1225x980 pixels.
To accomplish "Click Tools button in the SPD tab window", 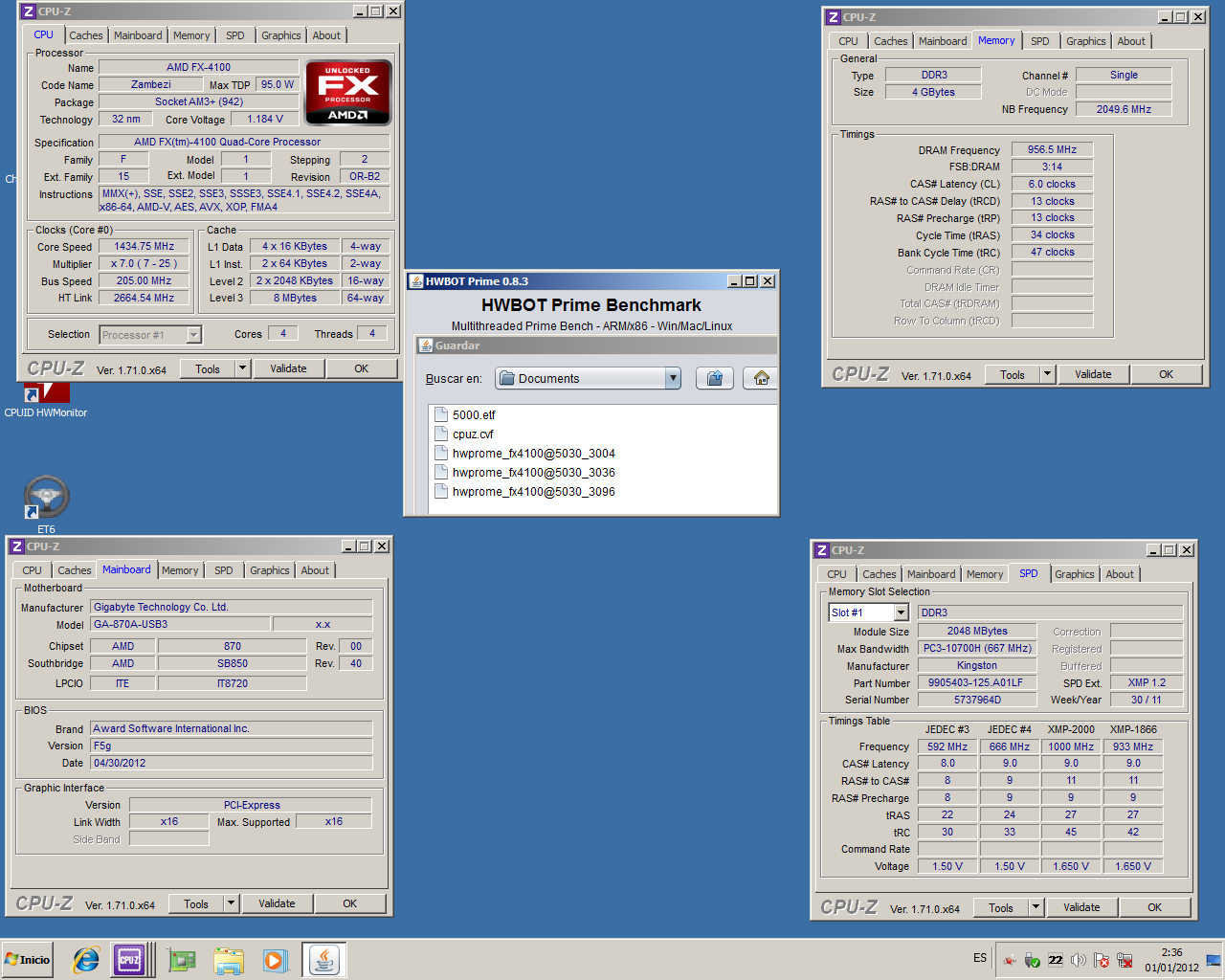I will click(1001, 907).
